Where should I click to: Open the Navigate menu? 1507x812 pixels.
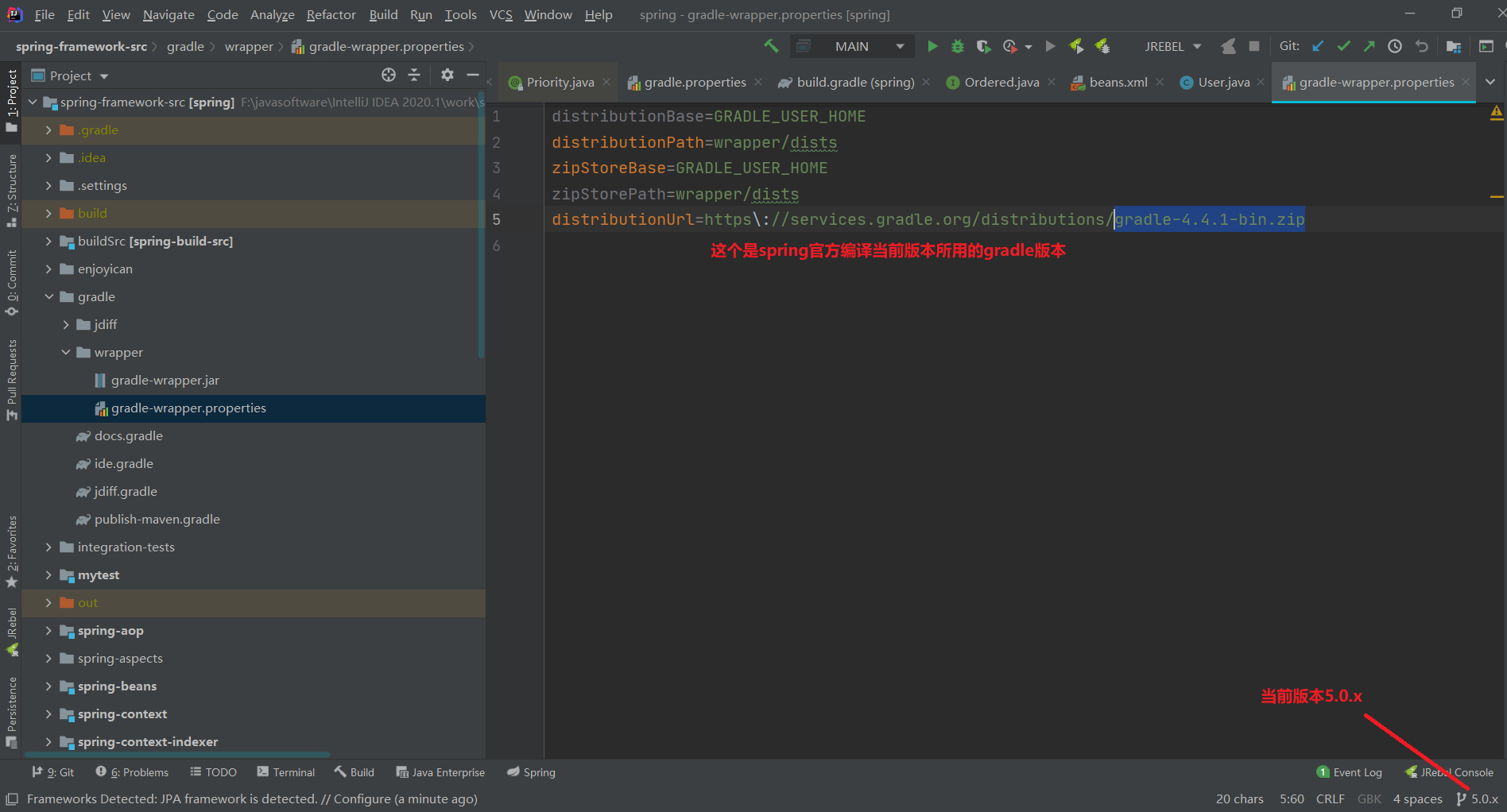[x=169, y=14]
